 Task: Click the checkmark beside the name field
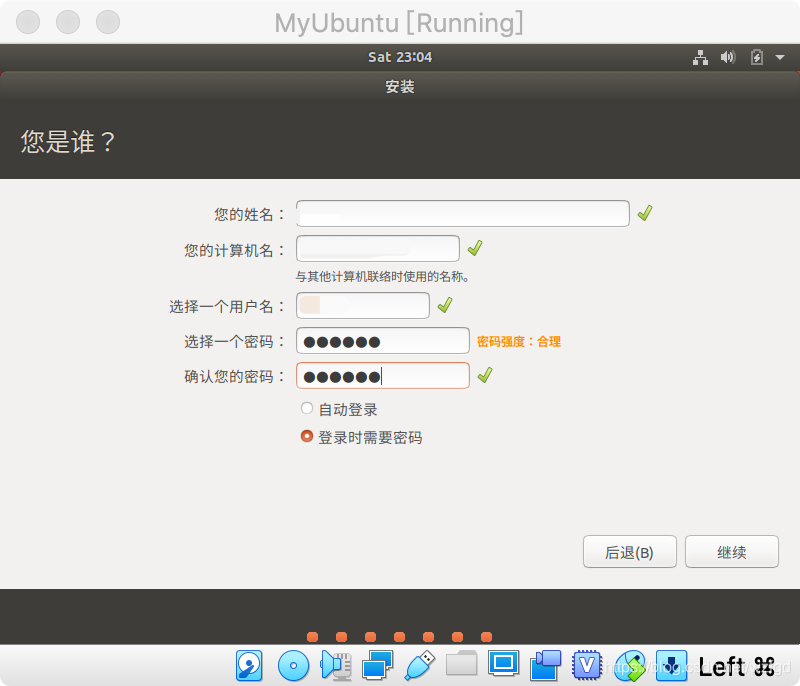645,213
